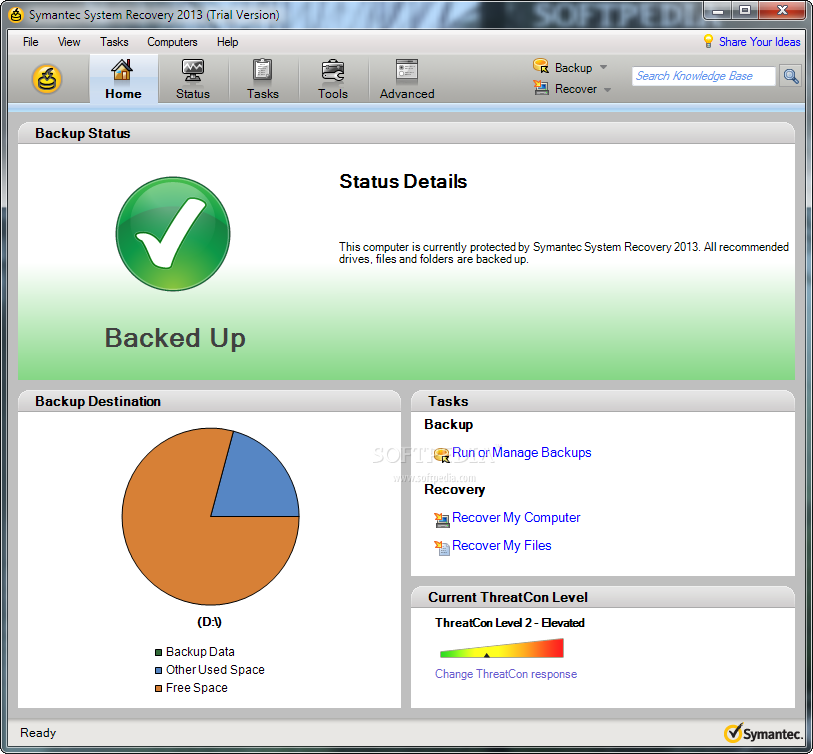Click the Recovery section heading

click(x=455, y=490)
